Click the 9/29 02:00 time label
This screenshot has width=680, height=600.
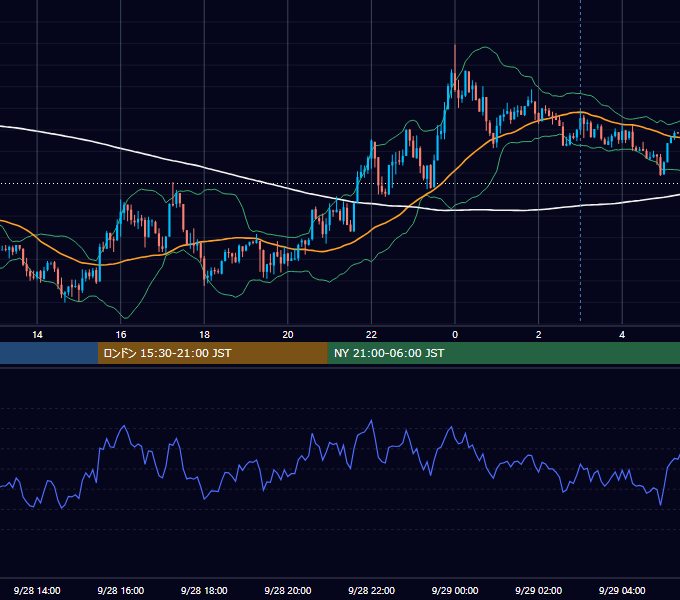pos(538,590)
